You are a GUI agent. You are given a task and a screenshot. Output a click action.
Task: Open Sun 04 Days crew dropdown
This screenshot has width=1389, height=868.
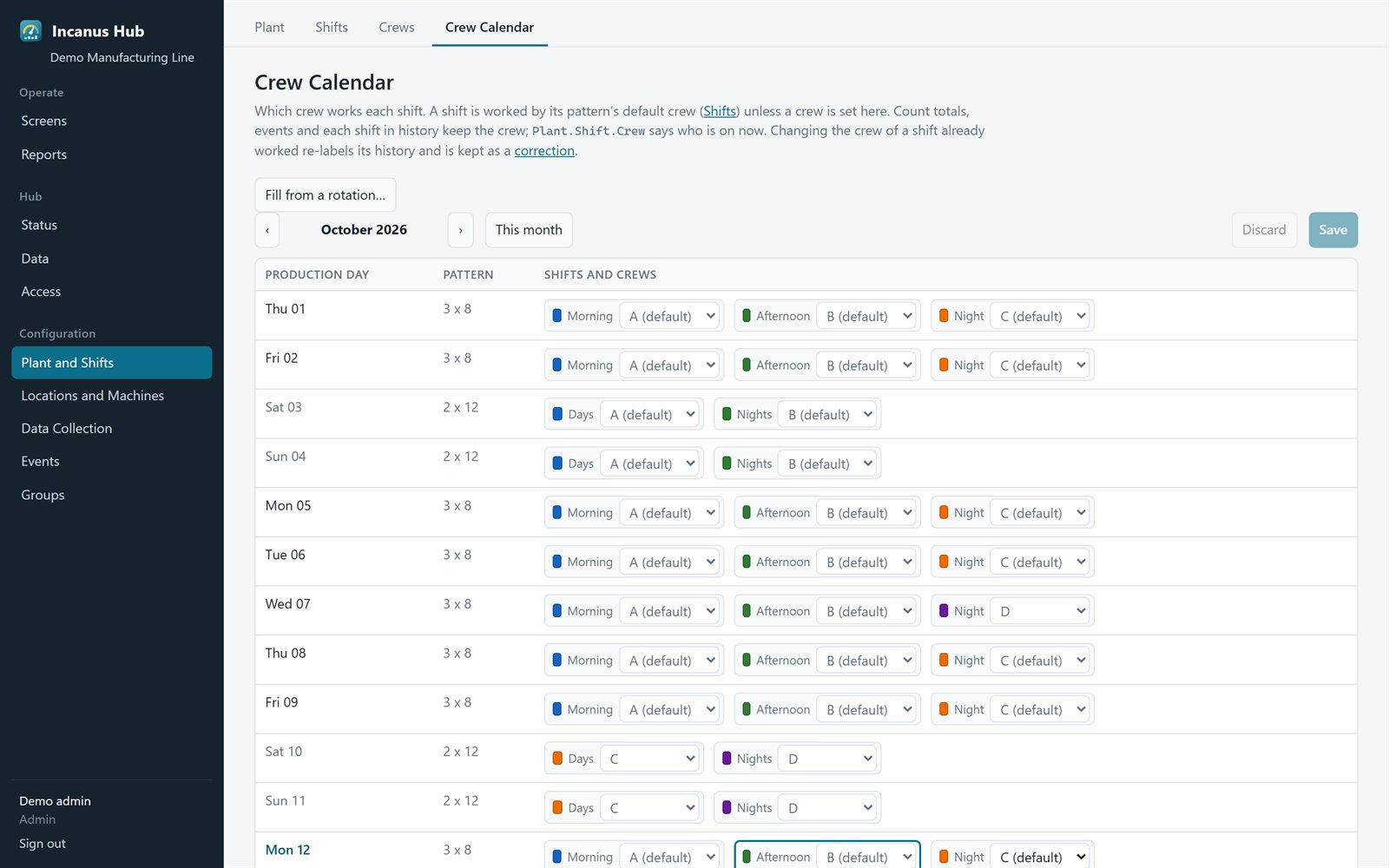tap(650, 464)
